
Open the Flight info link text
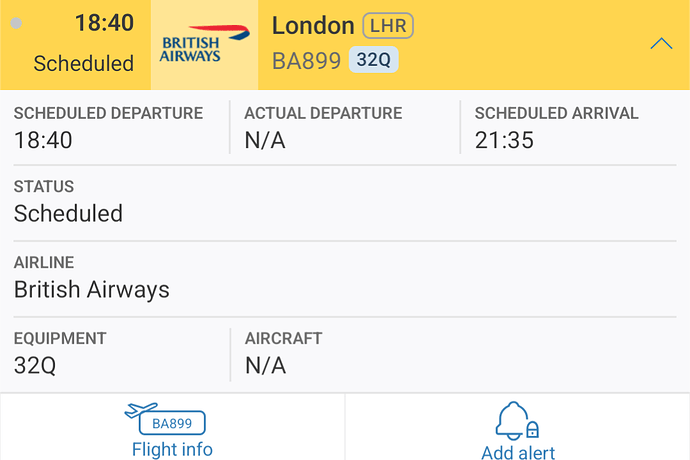click(x=172, y=449)
